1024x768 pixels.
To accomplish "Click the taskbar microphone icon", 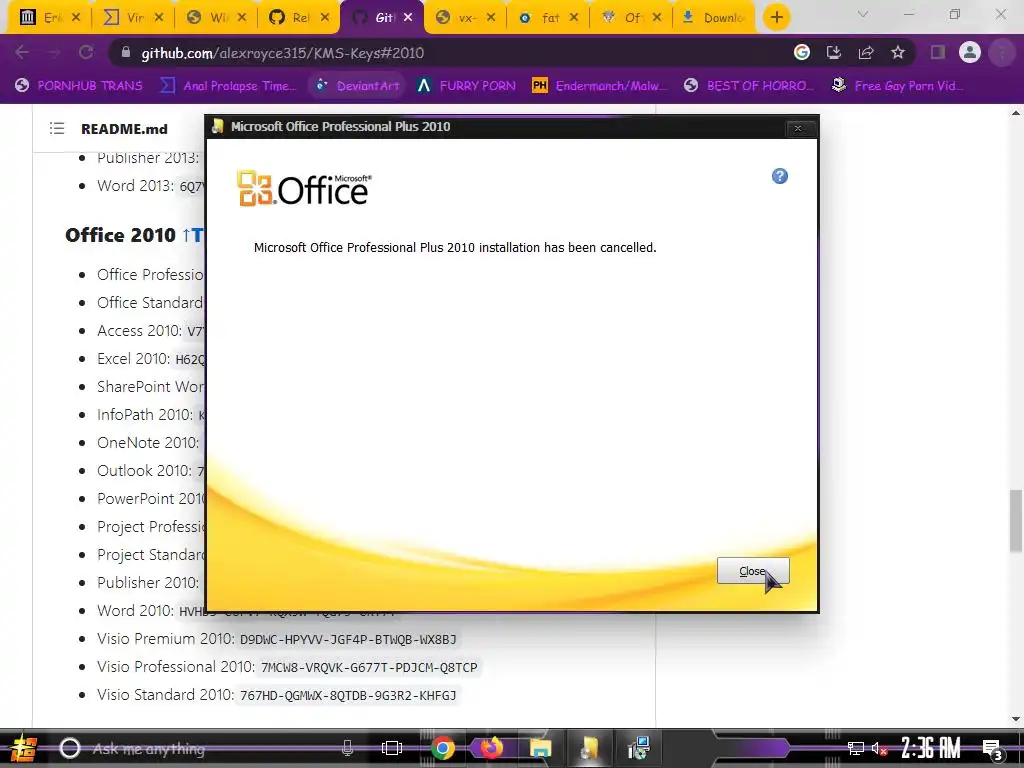I will pyautogui.click(x=347, y=748).
